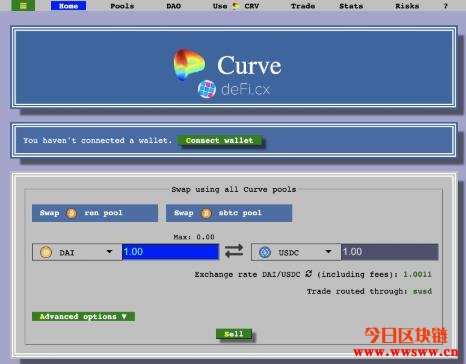Click the Connect wallet button
Viewport: 466px width, 364px height.
220,140
